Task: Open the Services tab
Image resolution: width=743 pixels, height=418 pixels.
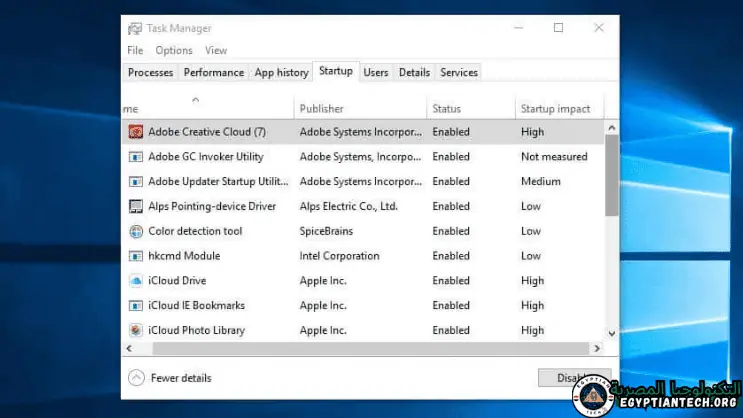Action: (459, 72)
